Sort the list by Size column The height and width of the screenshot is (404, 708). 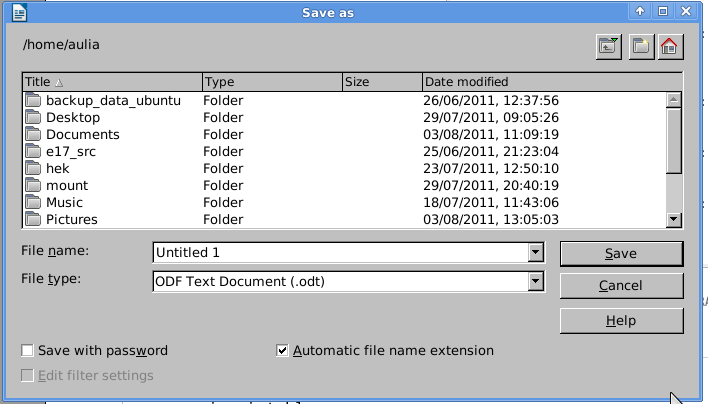click(x=382, y=82)
